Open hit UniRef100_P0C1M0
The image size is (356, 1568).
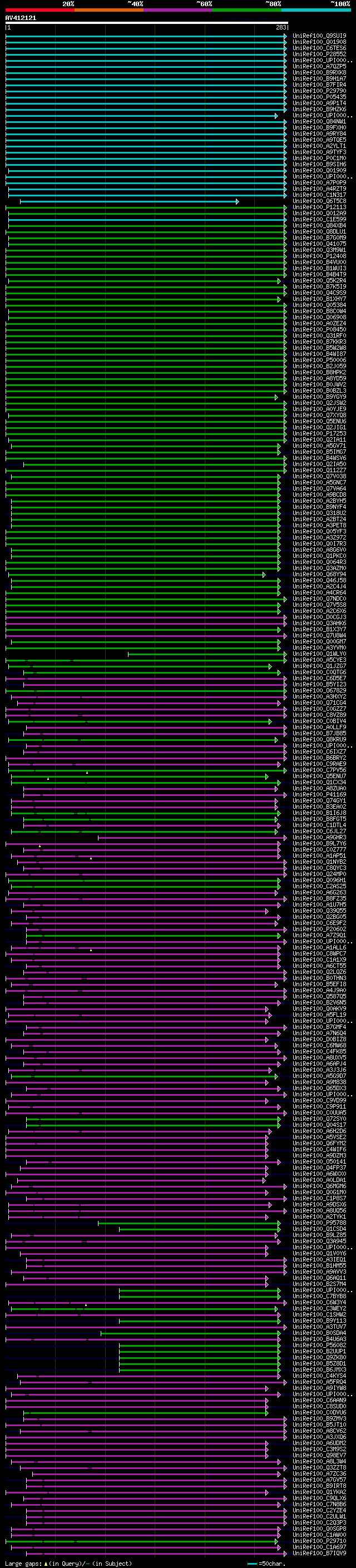tap(319, 159)
